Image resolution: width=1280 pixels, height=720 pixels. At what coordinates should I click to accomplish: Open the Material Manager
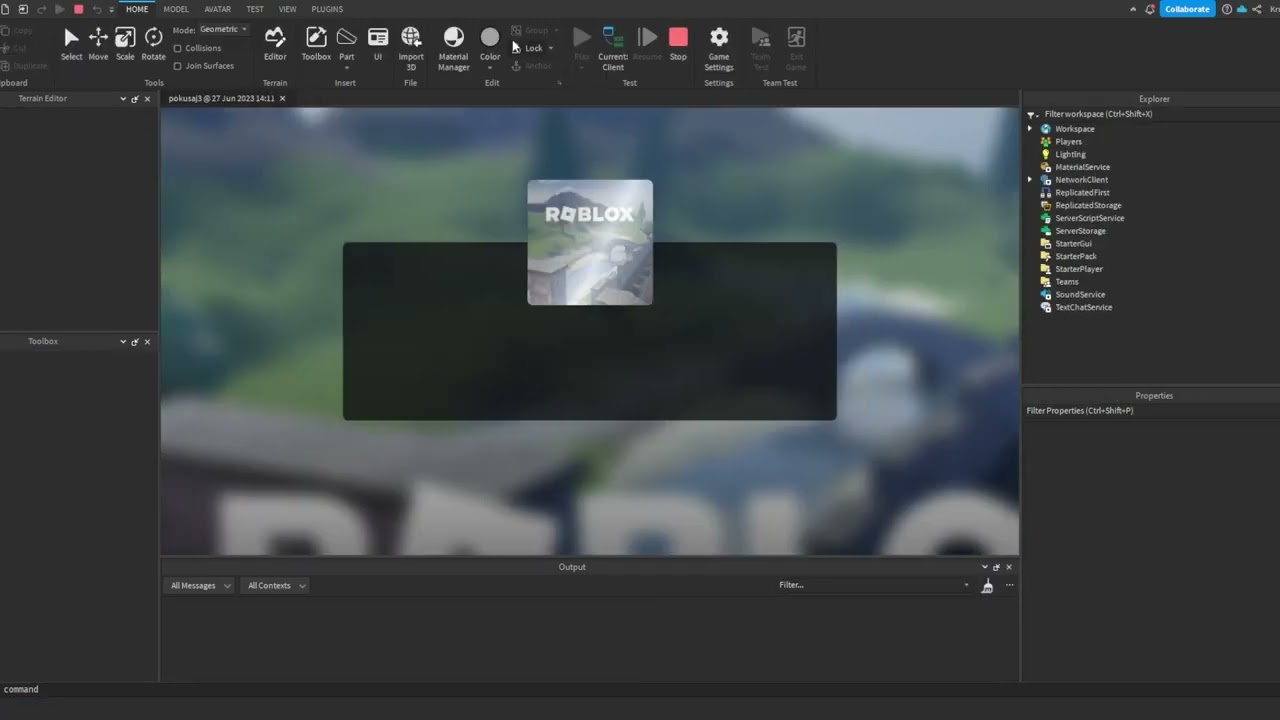coord(453,48)
